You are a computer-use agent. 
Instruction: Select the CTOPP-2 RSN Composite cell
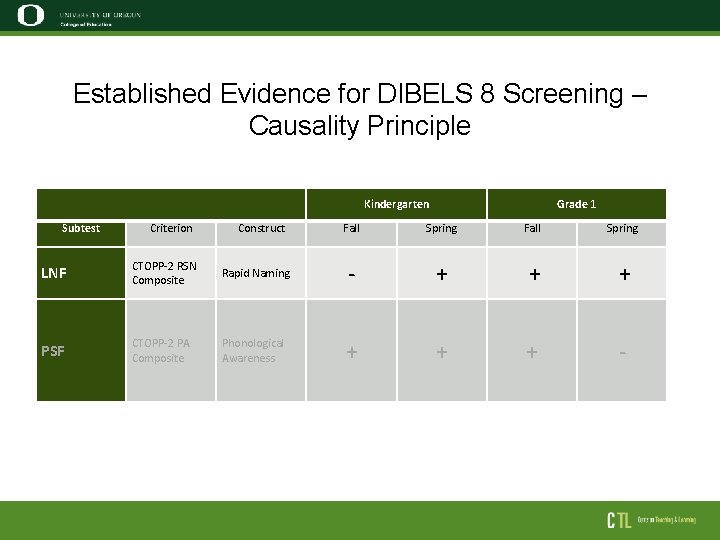tap(171, 273)
